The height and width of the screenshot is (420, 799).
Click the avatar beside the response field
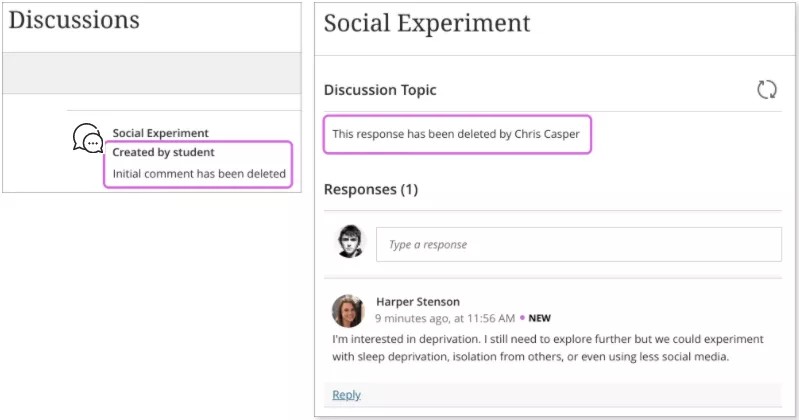(350, 243)
